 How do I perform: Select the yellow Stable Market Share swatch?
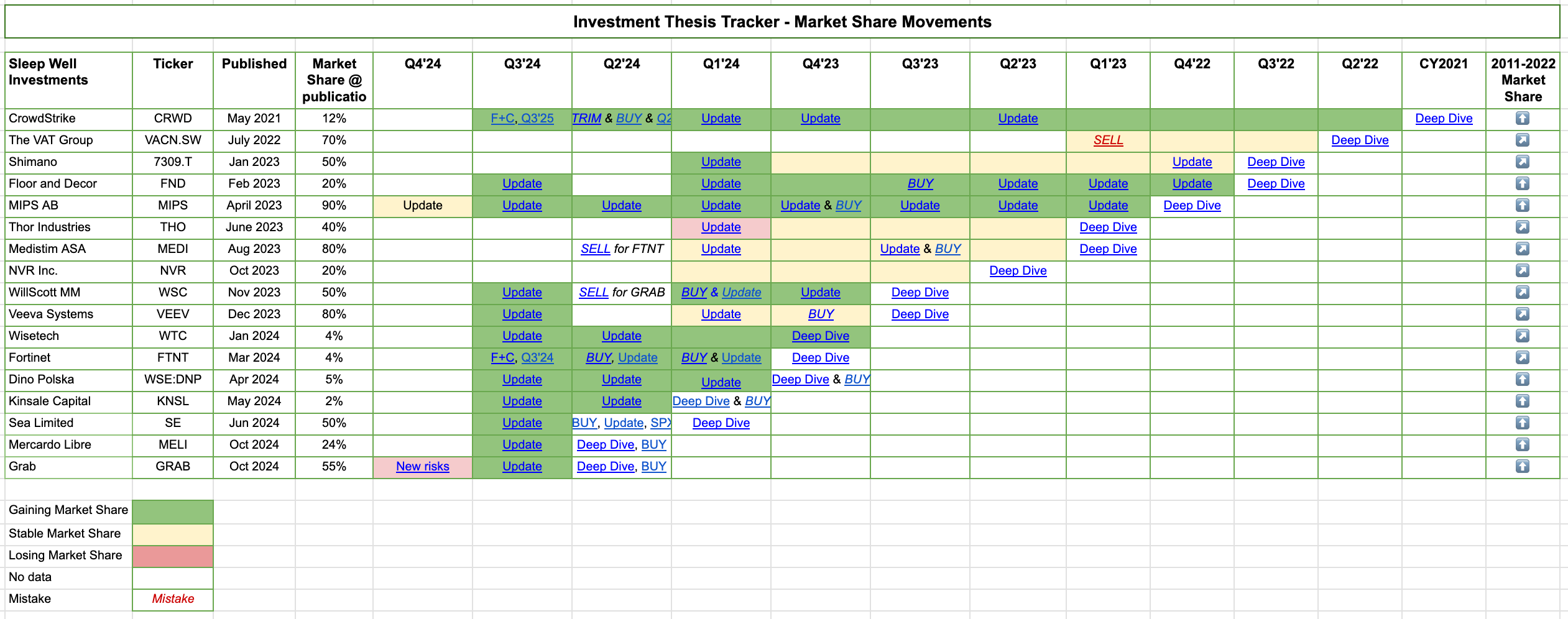[173, 534]
